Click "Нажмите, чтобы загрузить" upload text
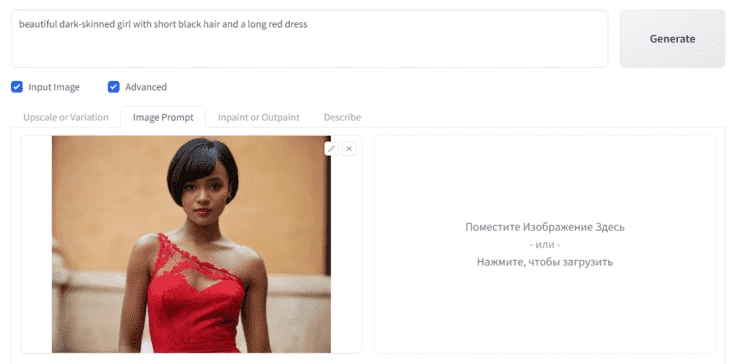This screenshot has height=364, width=730. 545,262
